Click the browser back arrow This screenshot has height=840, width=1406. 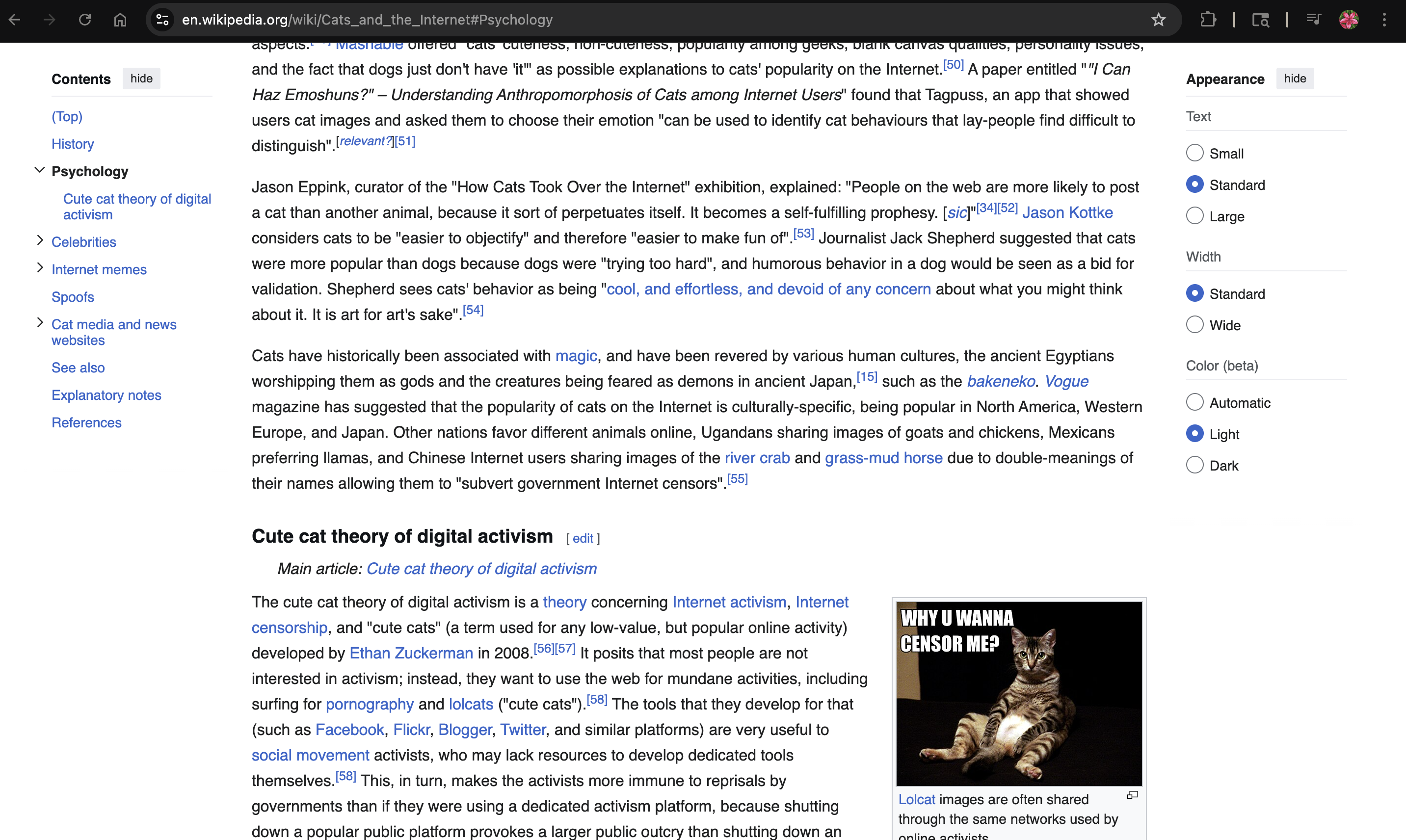point(15,20)
